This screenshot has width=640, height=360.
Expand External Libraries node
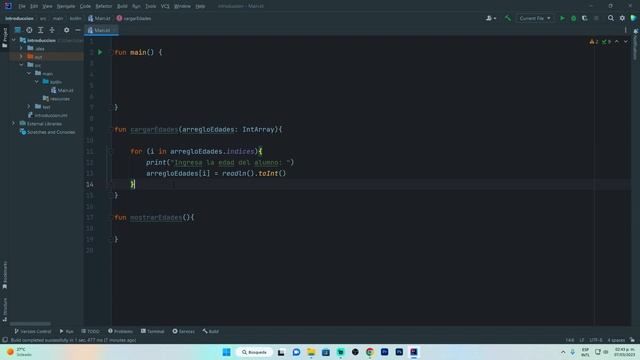(14, 124)
